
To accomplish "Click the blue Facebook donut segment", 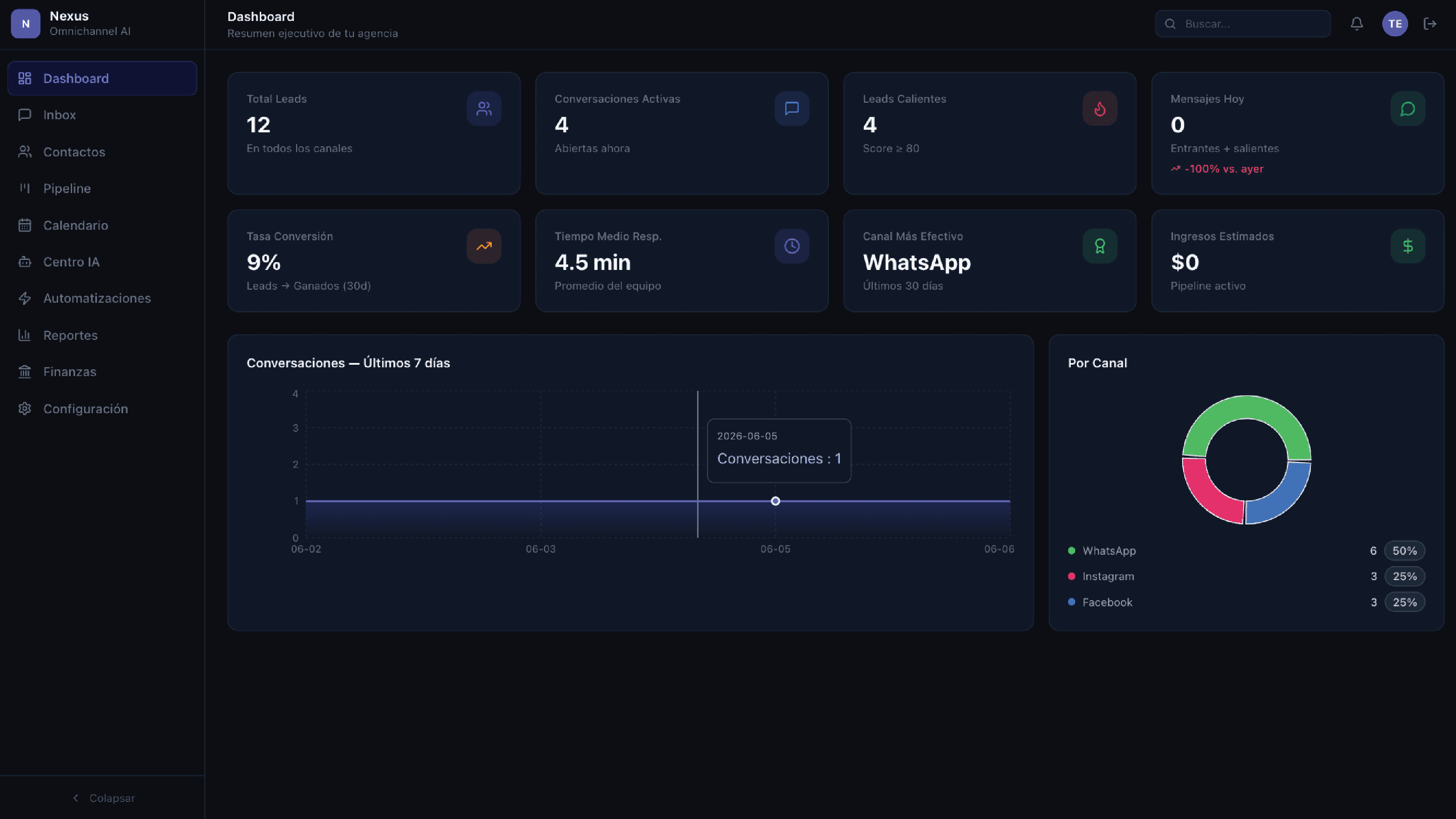I will 1287,498.
